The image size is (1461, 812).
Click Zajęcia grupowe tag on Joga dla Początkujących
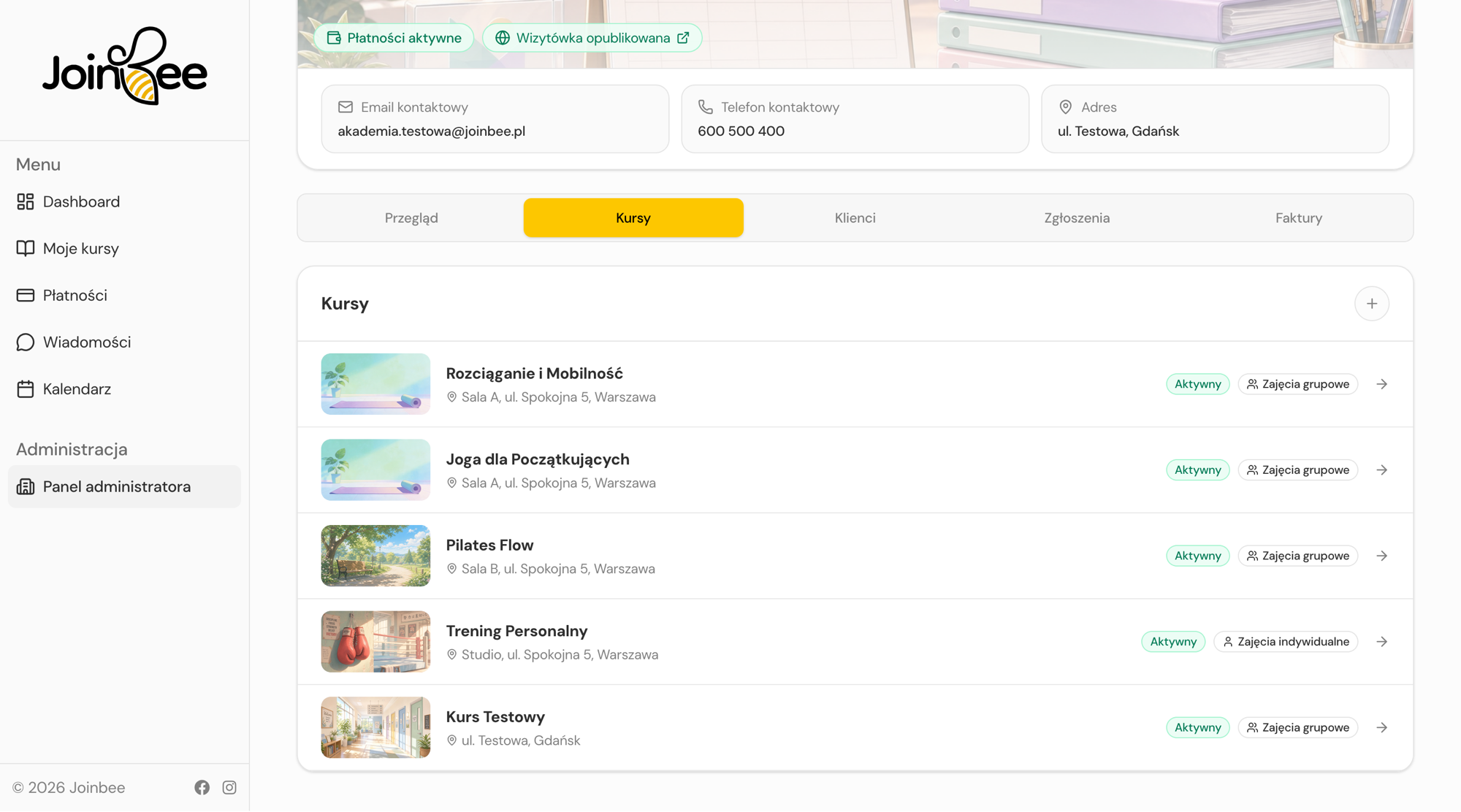pos(1298,470)
